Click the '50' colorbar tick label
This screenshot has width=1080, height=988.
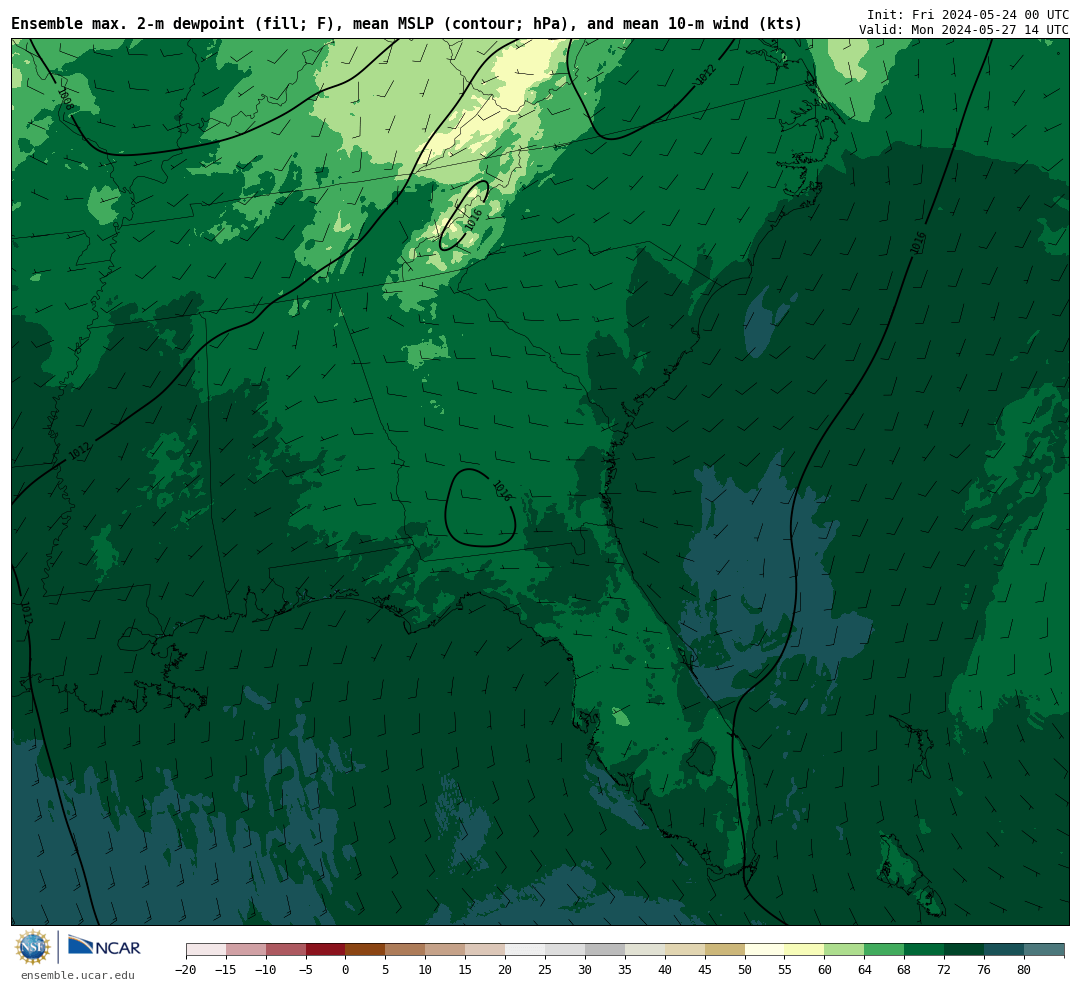point(745,970)
